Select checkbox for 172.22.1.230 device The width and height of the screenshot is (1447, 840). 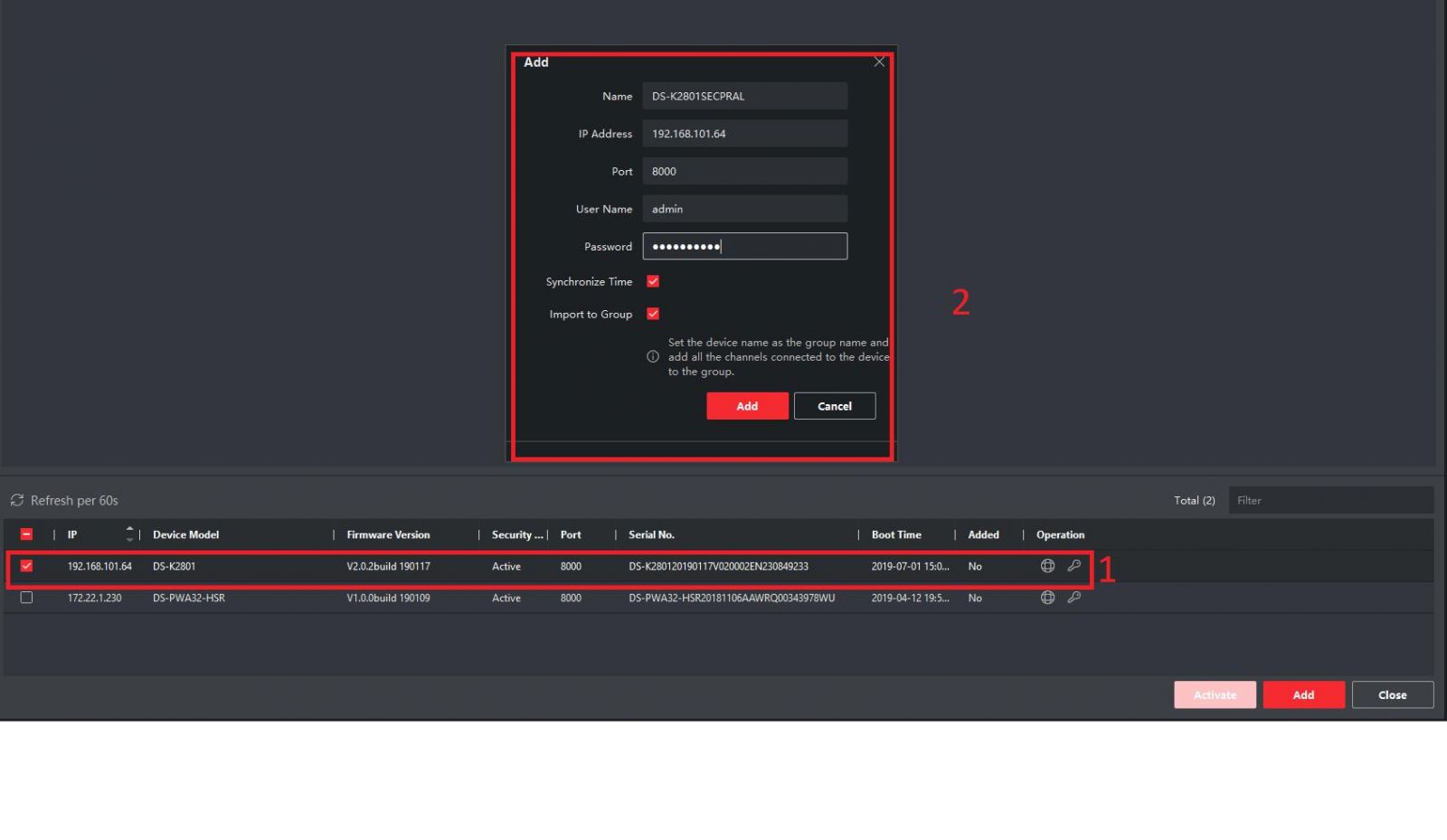[x=26, y=598]
